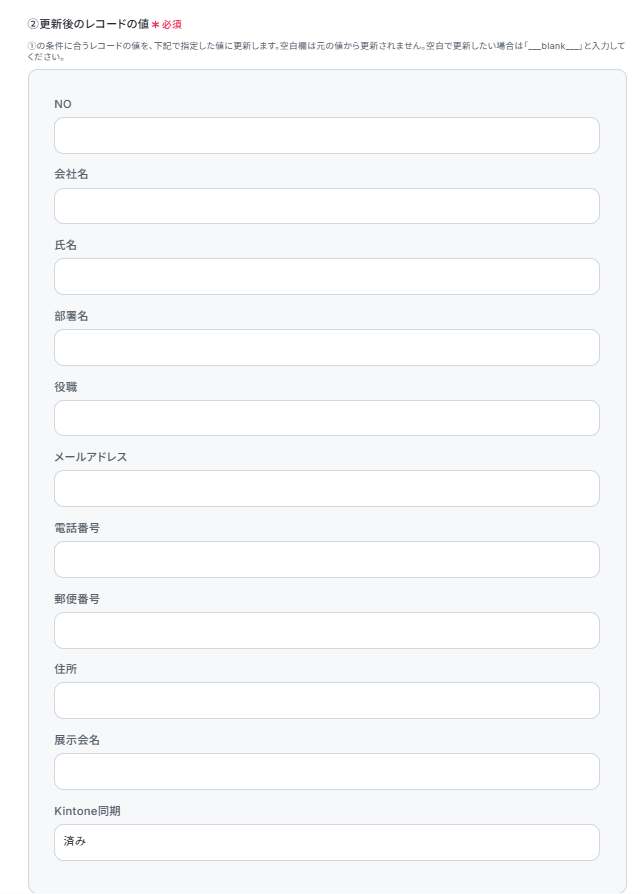This screenshot has width=641, height=894.
Task: Click the 会社名 label
Action: pos(71,174)
